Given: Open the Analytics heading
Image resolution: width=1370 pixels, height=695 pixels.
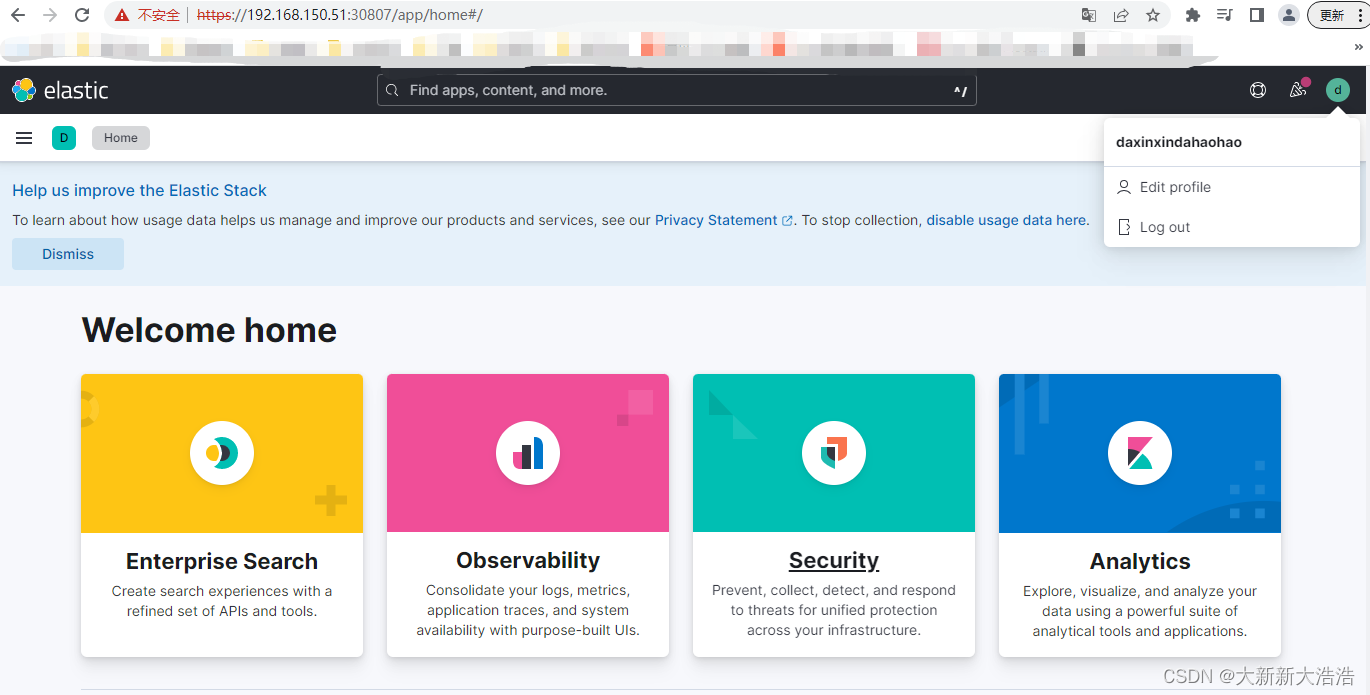Looking at the screenshot, I should coord(1140,561).
